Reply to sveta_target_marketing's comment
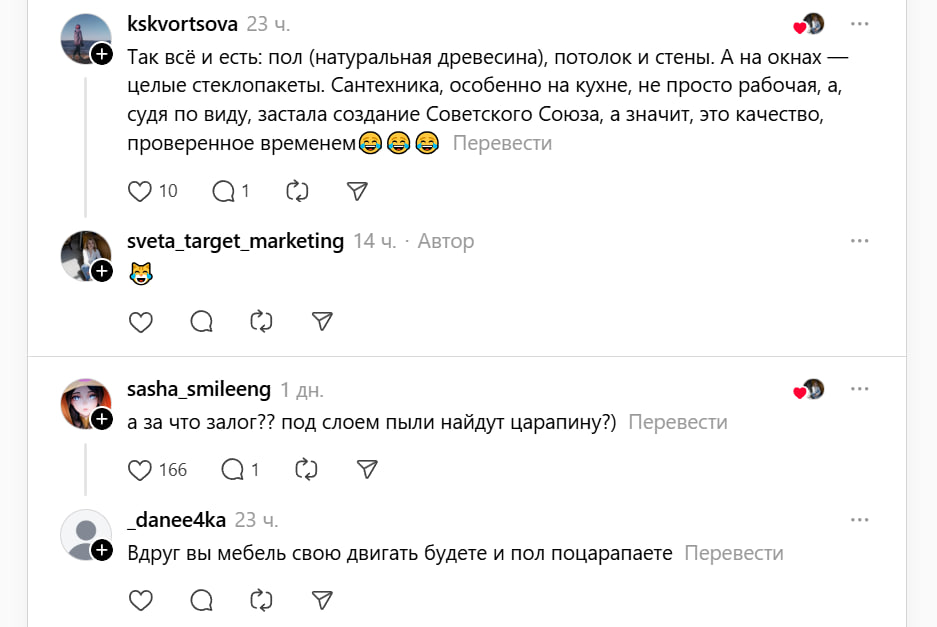Screen dimensions: 937x627 (201, 321)
